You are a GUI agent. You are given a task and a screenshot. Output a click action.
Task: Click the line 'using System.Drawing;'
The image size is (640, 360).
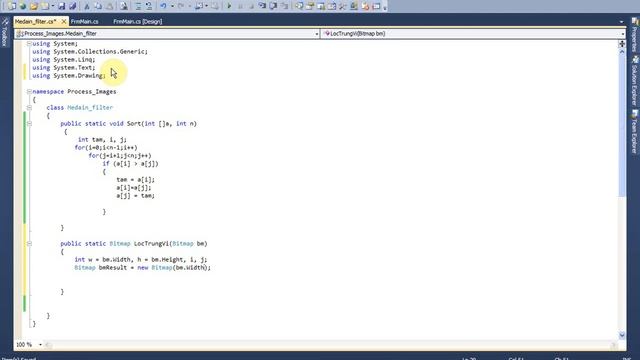pyautogui.click(x=69, y=76)
